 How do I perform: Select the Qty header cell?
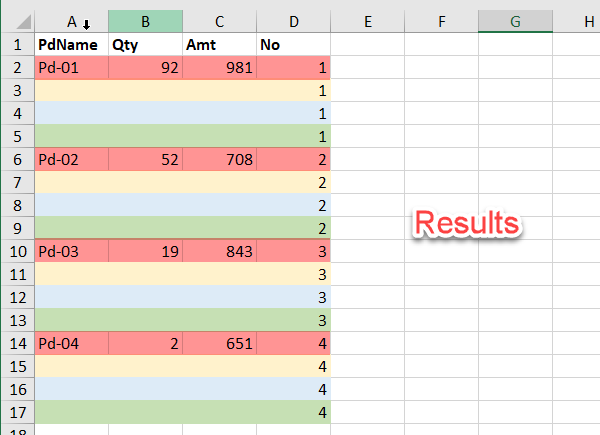pyautogui.click(x=145, y=44)
